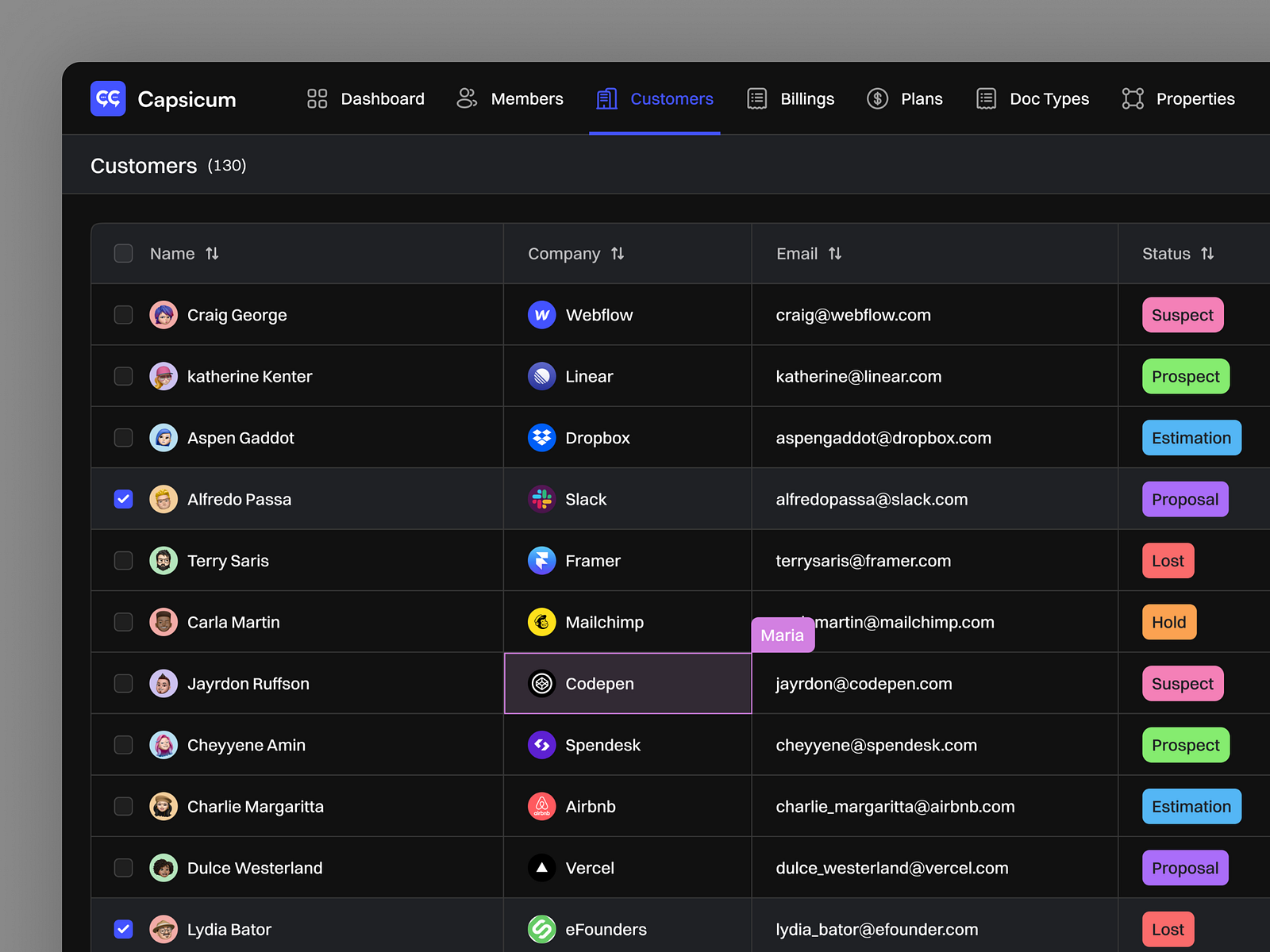Click the Members people icon

click(467, 98)
